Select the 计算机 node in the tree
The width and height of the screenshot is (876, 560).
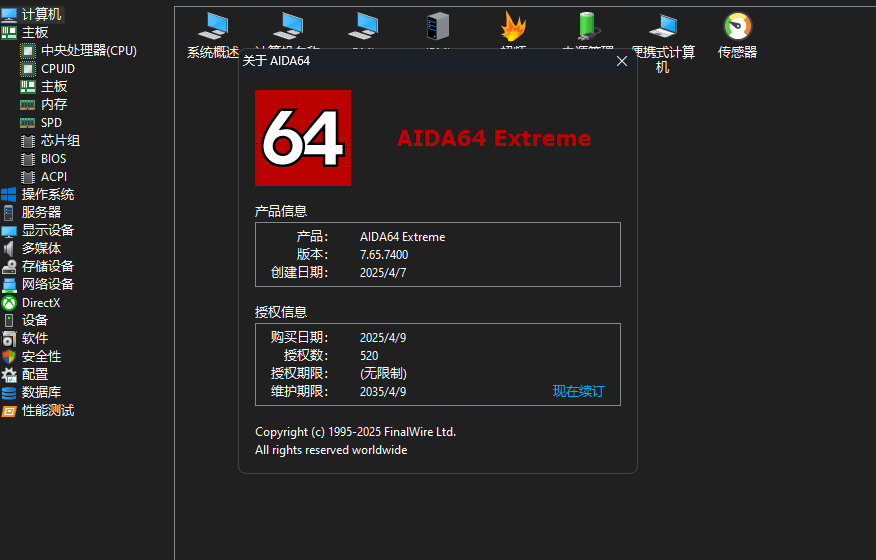tap(41, 14)
